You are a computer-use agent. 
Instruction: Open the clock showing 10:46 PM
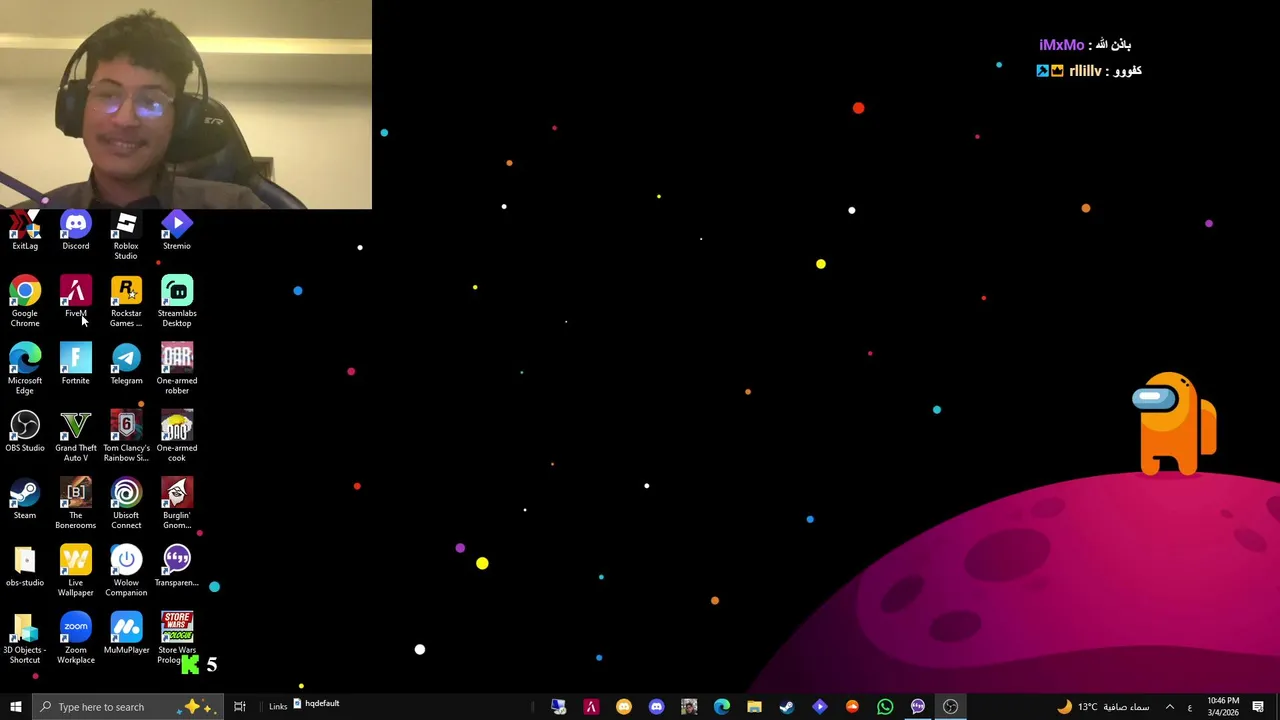(x=1223, y=707)
